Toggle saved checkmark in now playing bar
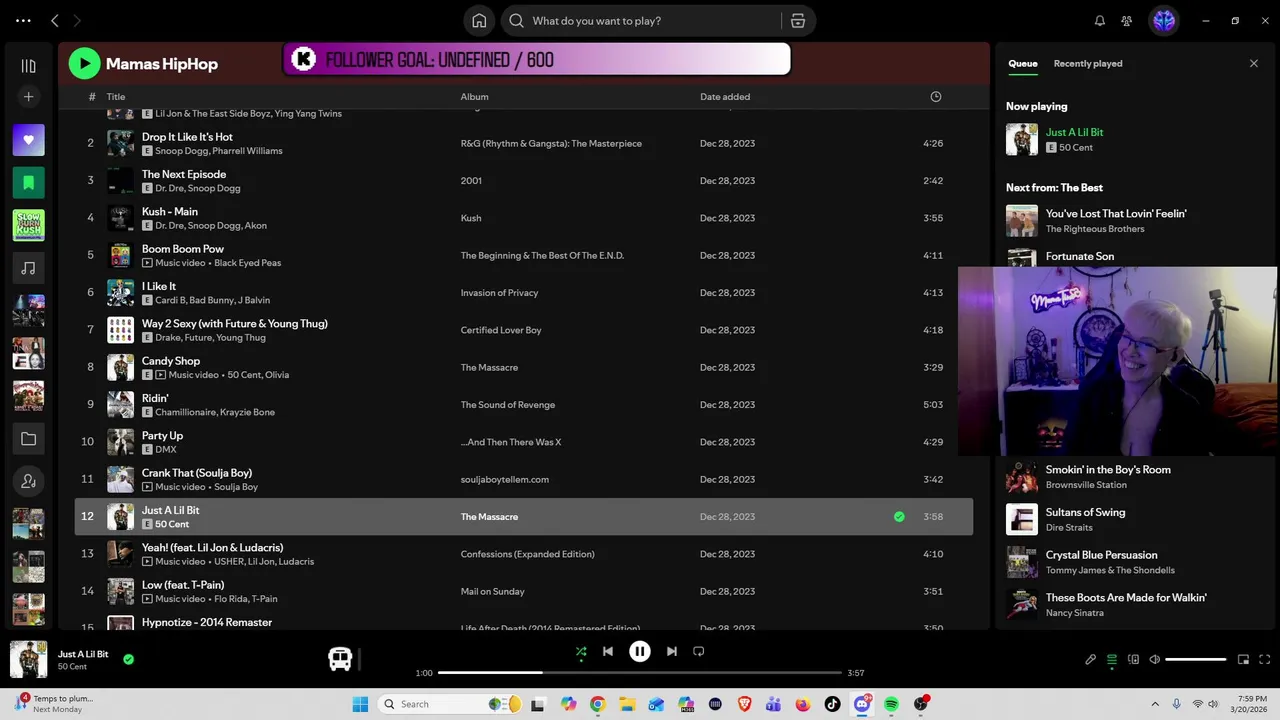 pyautogui.click(x=128, y=659)
